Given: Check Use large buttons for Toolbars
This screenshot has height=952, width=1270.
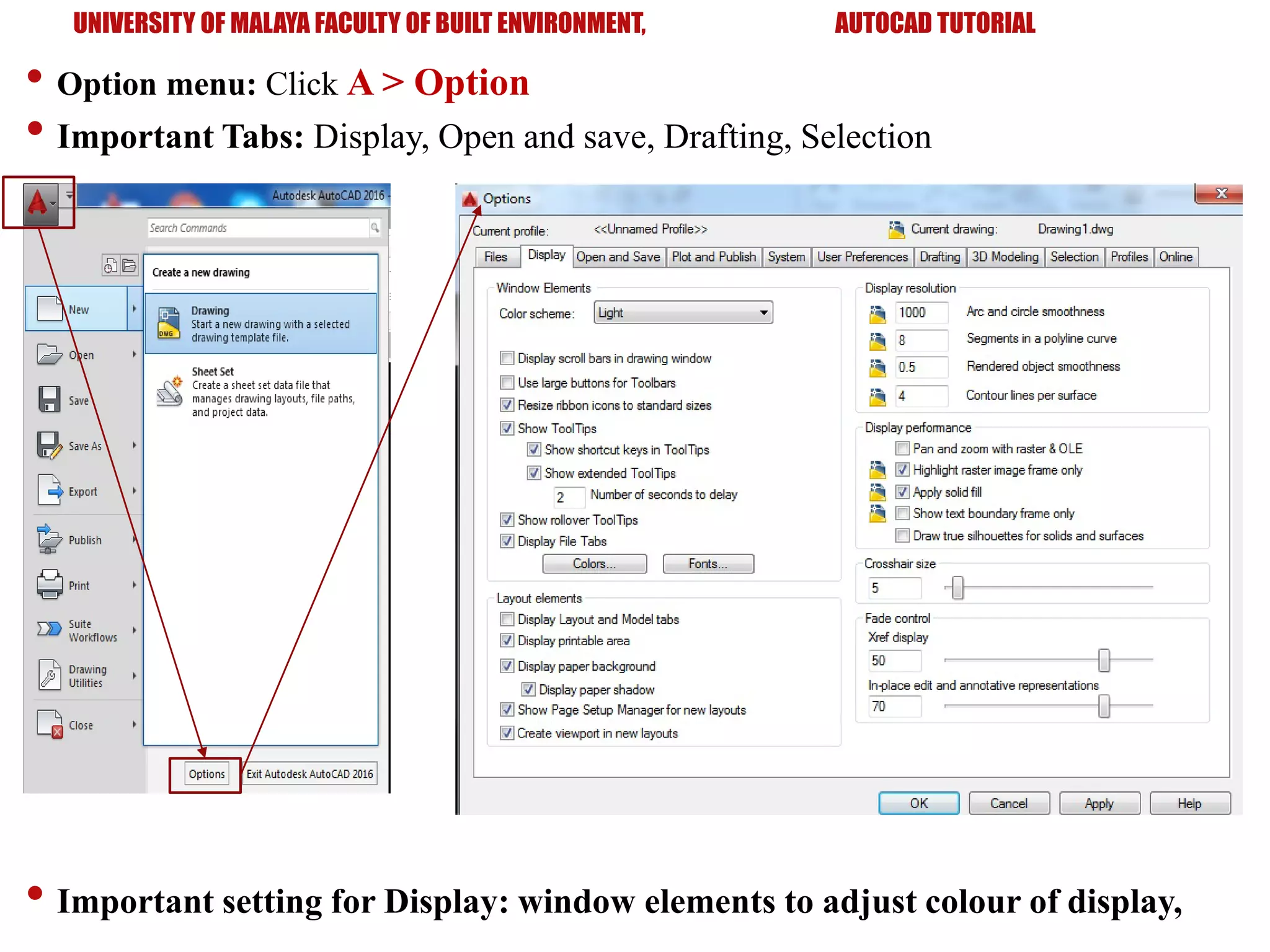Looking at the screenshot, I should coord(507,382).
